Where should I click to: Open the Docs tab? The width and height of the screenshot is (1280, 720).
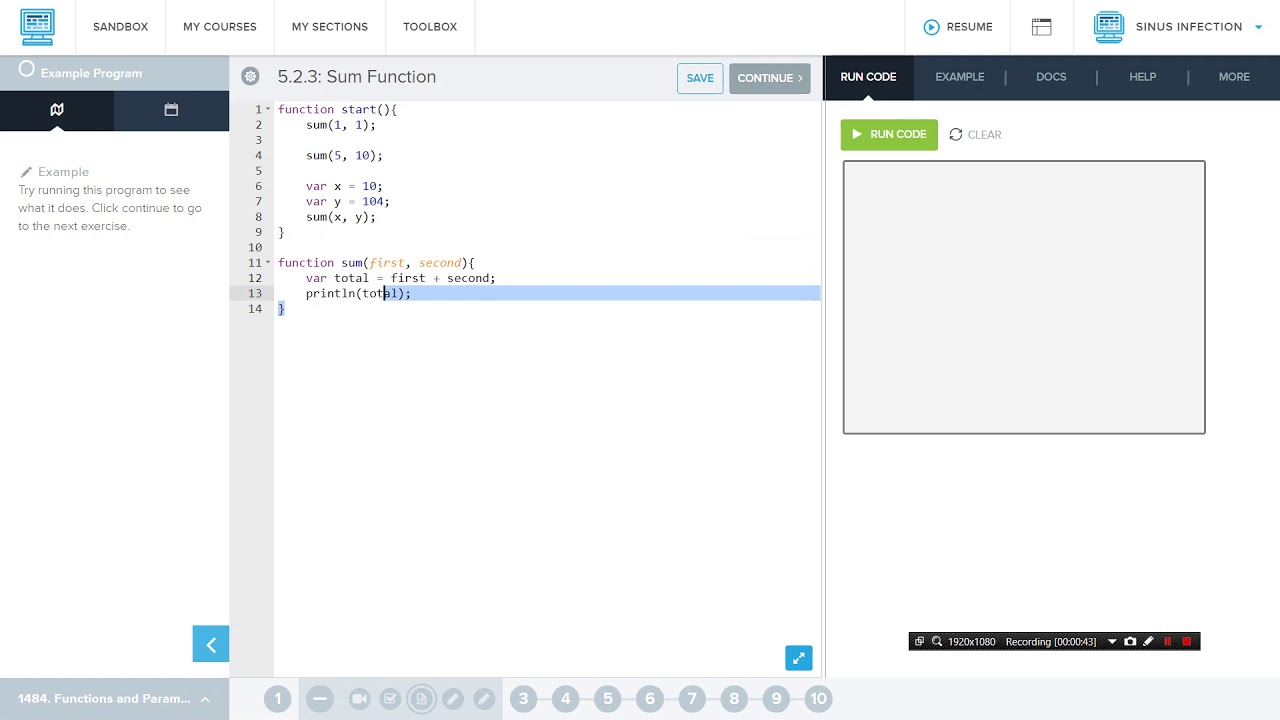point(1051,77)
